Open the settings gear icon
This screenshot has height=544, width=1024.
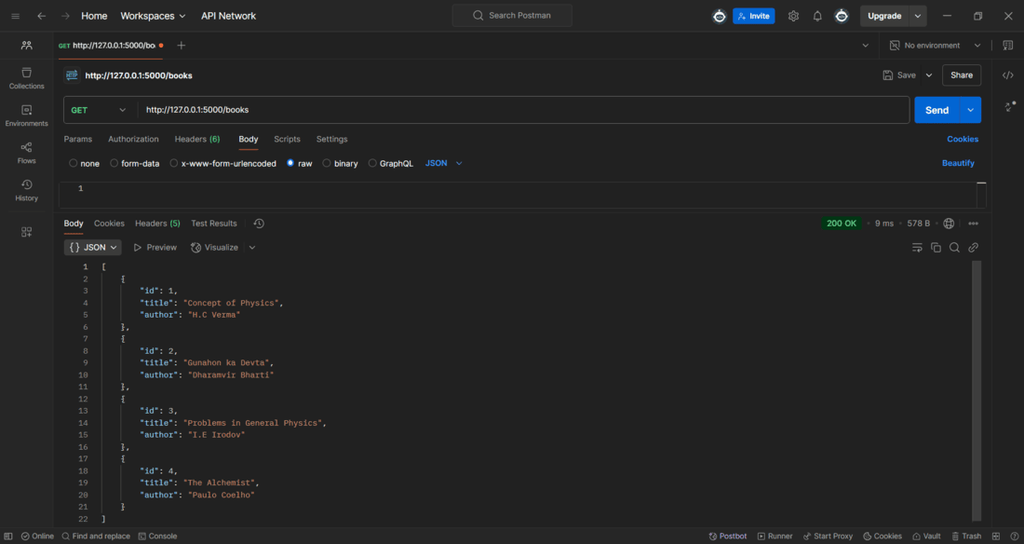tap(793, 16)
